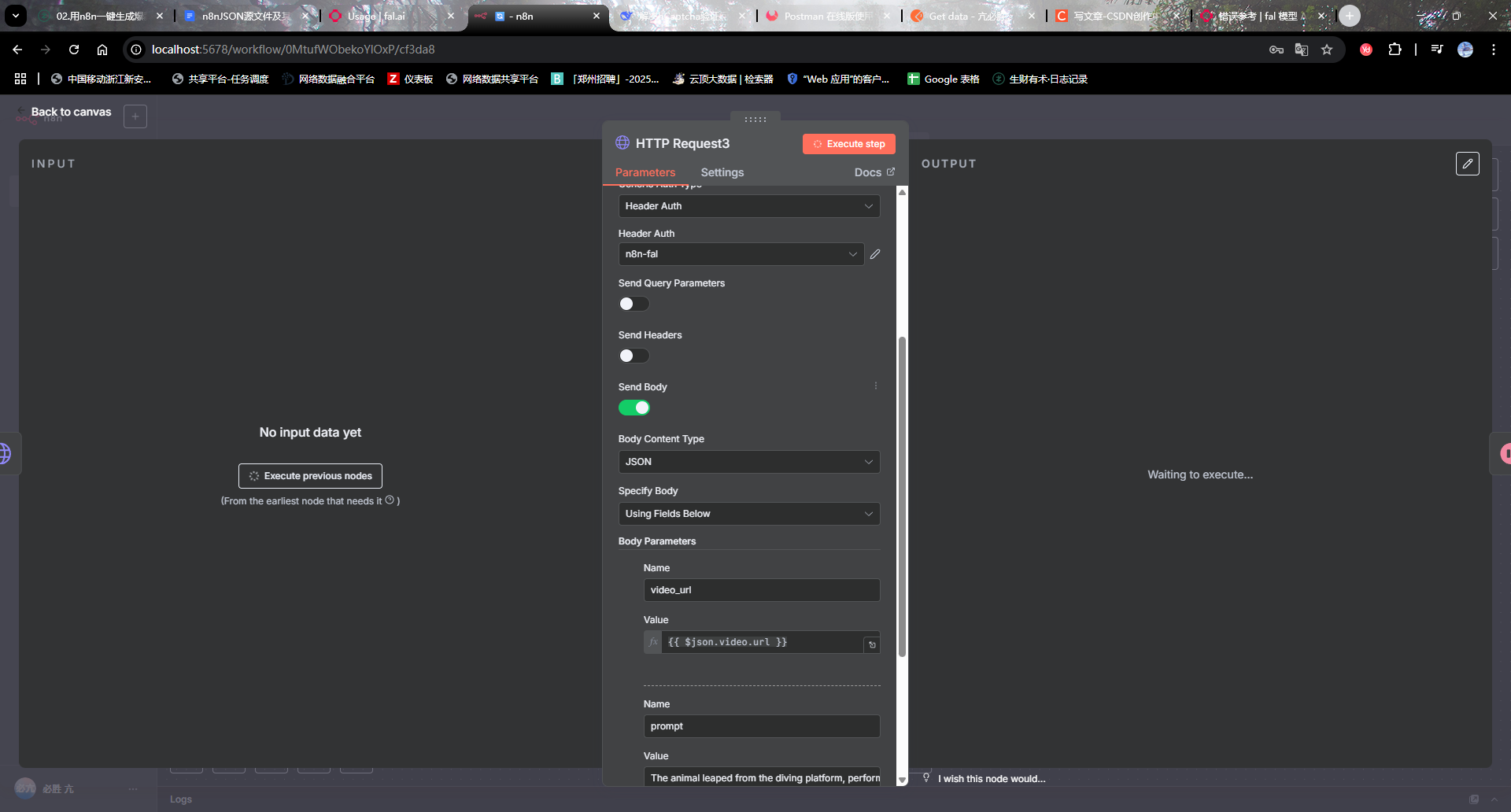
Task: Edit output with the pencil button
Action: pos(1467,164)
